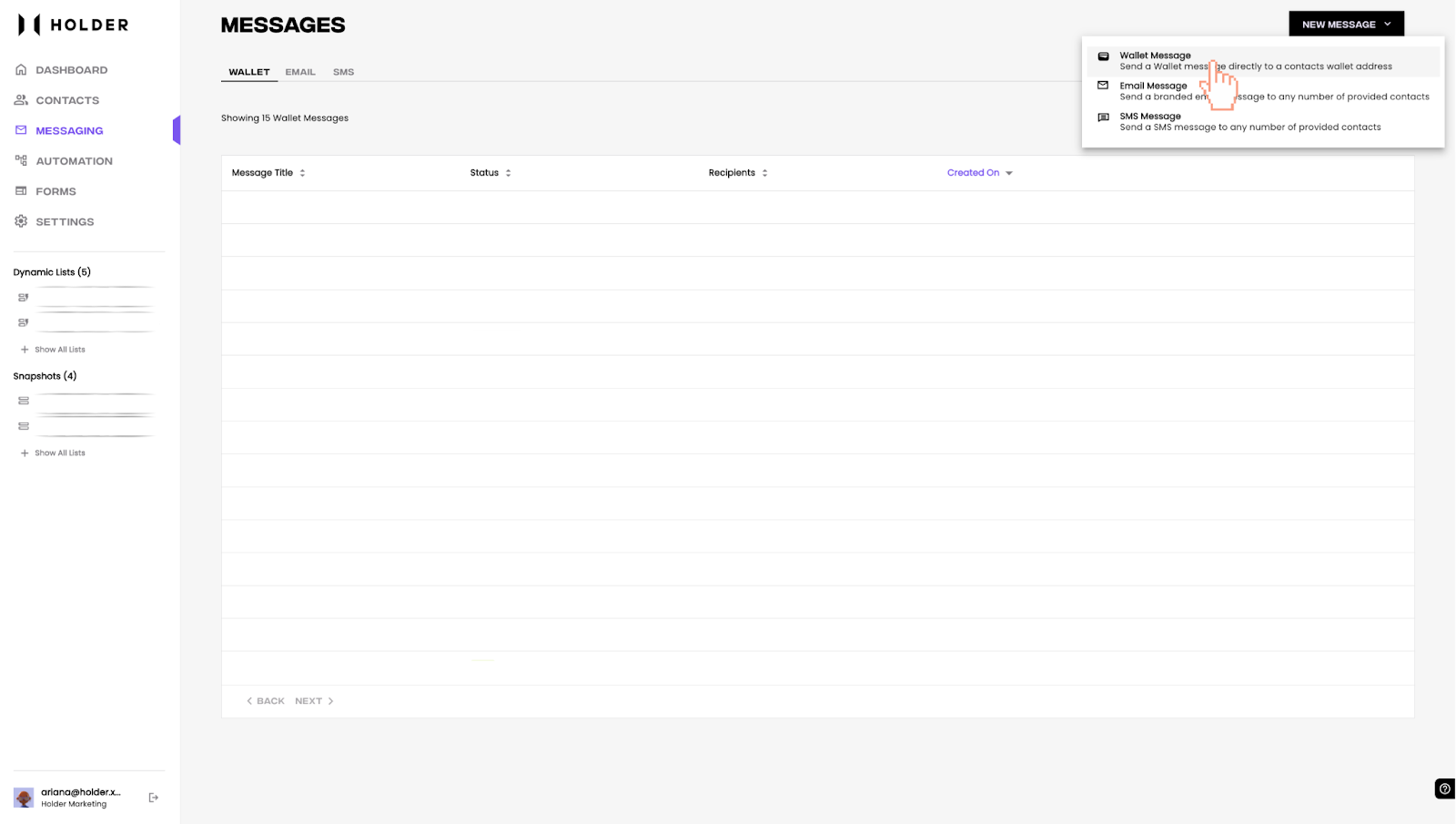Click the Automation workflow icon
Screen dimensions: 1456x824
(x=21, y=160)
